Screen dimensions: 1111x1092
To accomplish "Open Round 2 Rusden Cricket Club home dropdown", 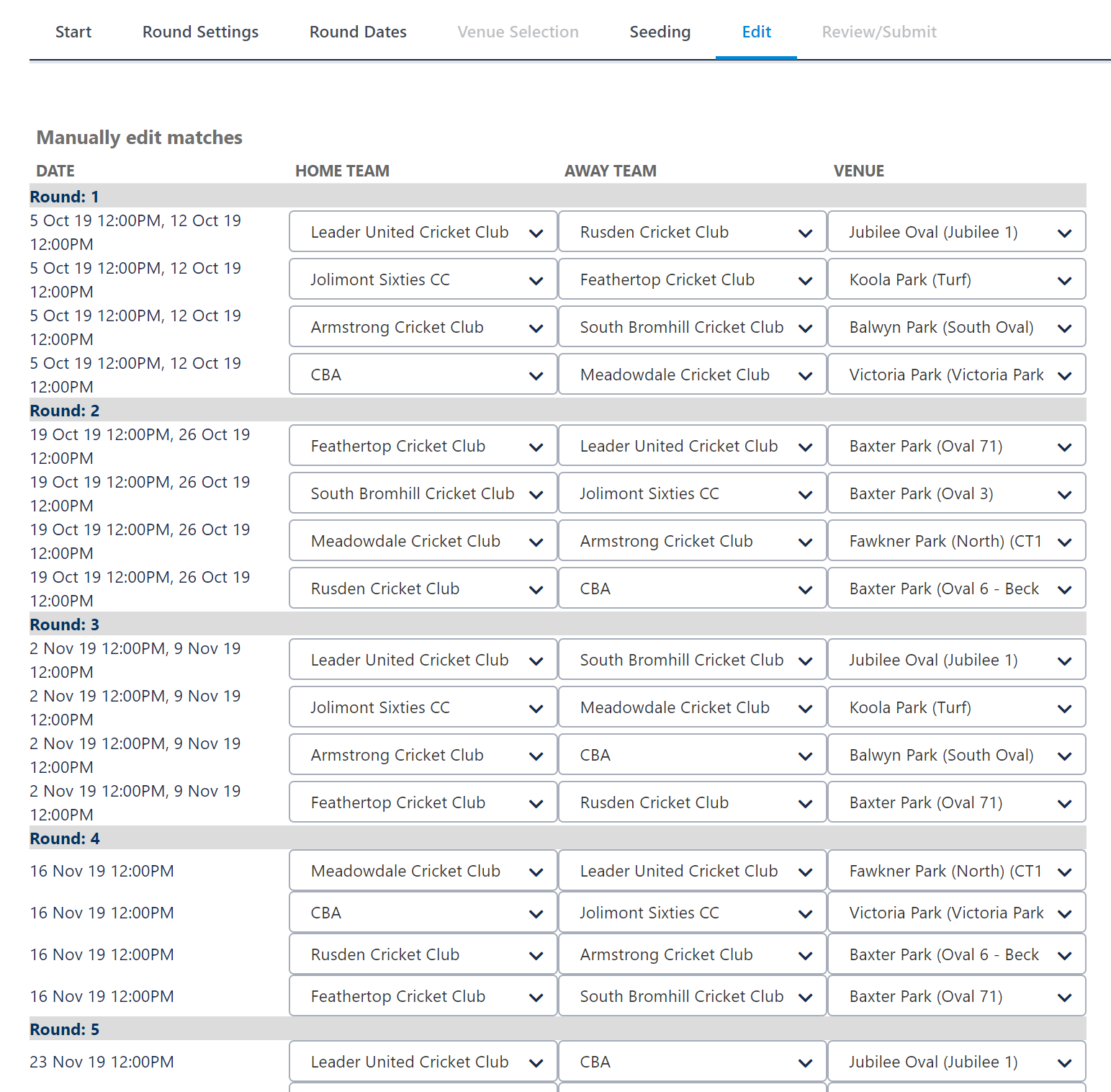I will (423, 588).
